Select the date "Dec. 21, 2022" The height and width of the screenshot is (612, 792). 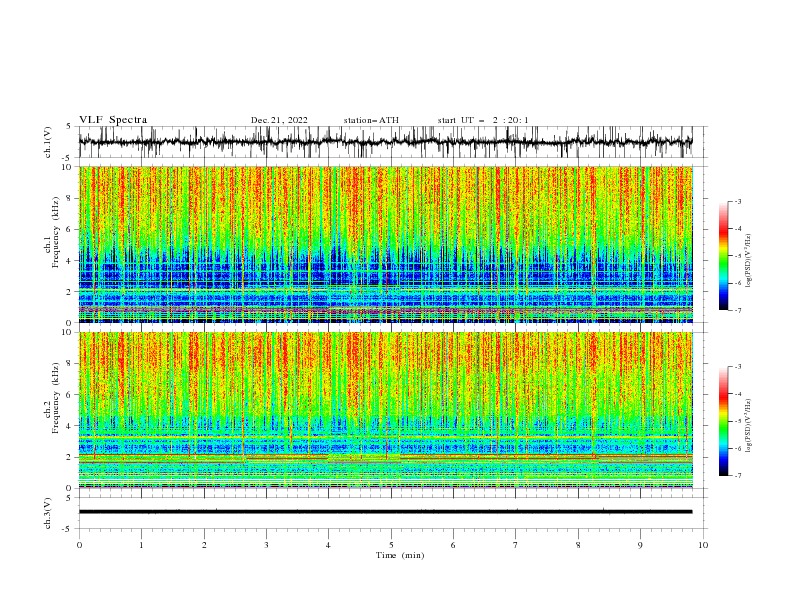tap(279, 120)
